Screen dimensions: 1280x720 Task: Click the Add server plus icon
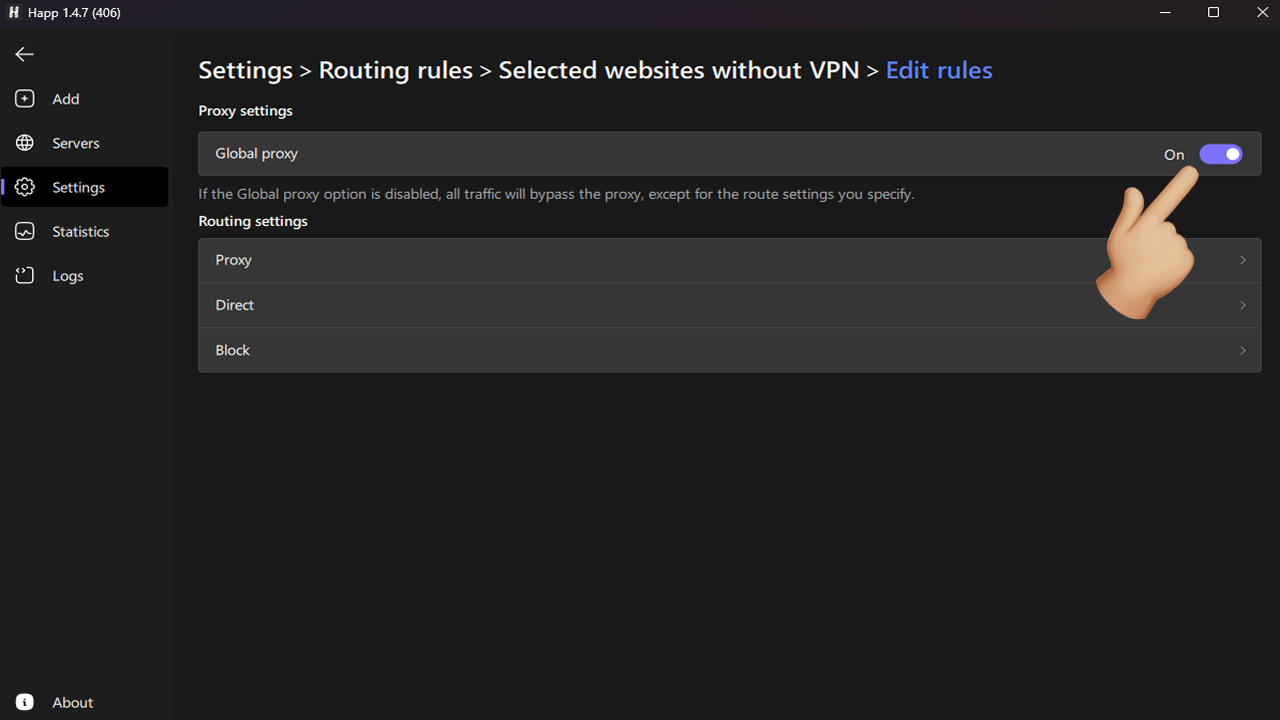(24, 98)
